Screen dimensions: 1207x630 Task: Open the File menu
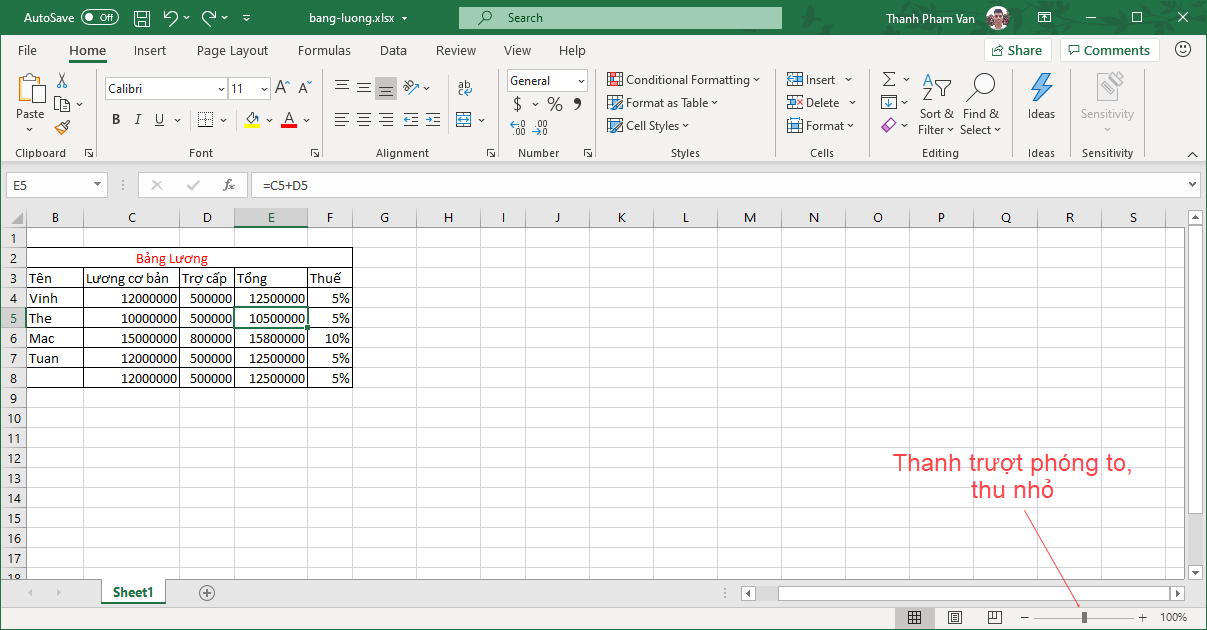click(x=27, y=50)
